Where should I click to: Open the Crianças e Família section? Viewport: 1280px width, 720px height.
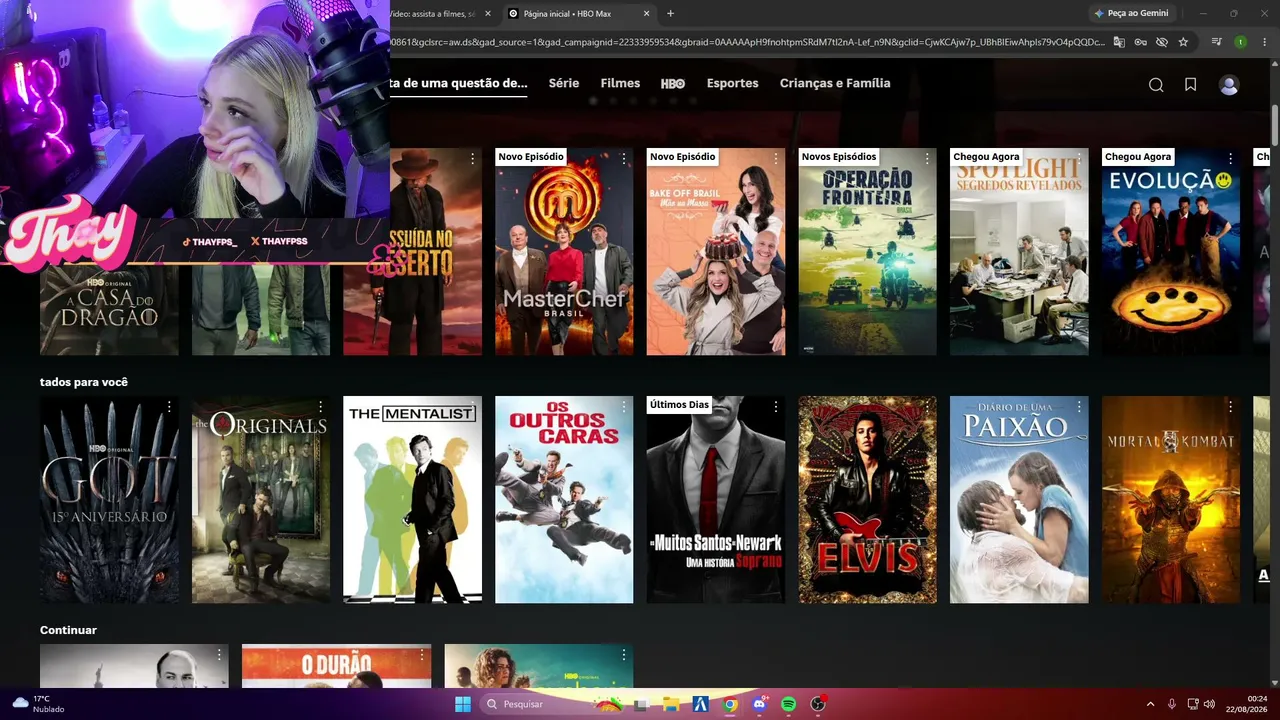(835, 83)
